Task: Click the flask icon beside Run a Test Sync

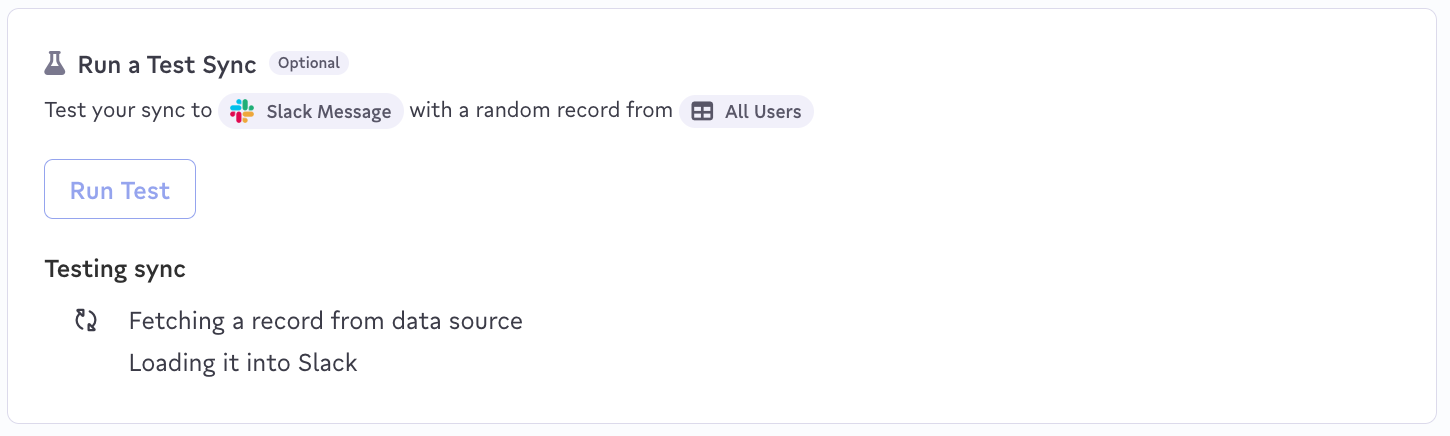Action: pyautogui.click(x=55, y=64)
